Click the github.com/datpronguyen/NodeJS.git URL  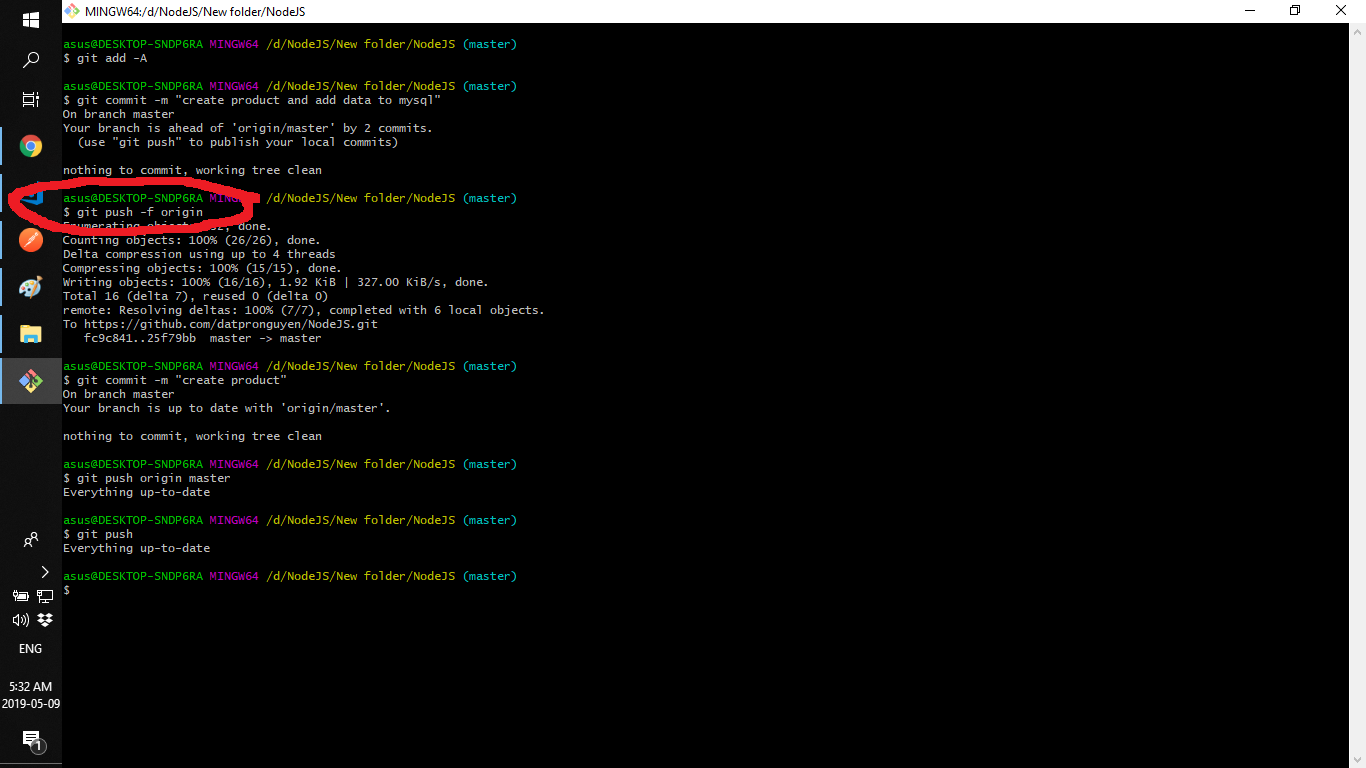[x=231, y=324]
